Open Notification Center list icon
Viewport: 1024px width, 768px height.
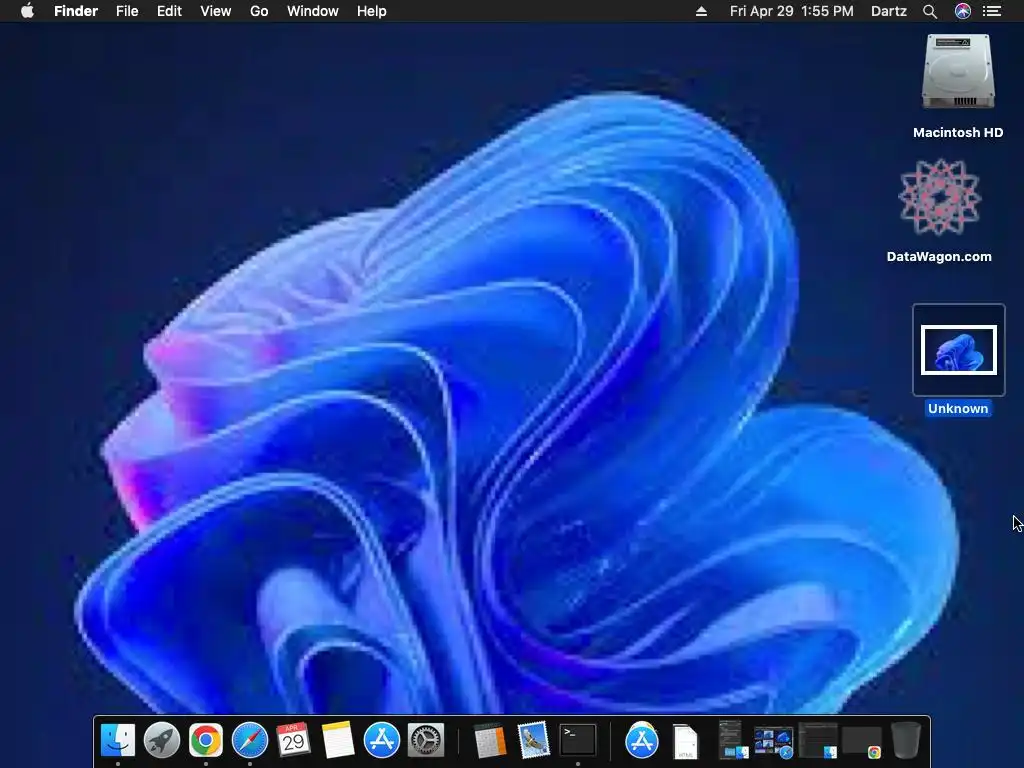(x=992, y=11)
